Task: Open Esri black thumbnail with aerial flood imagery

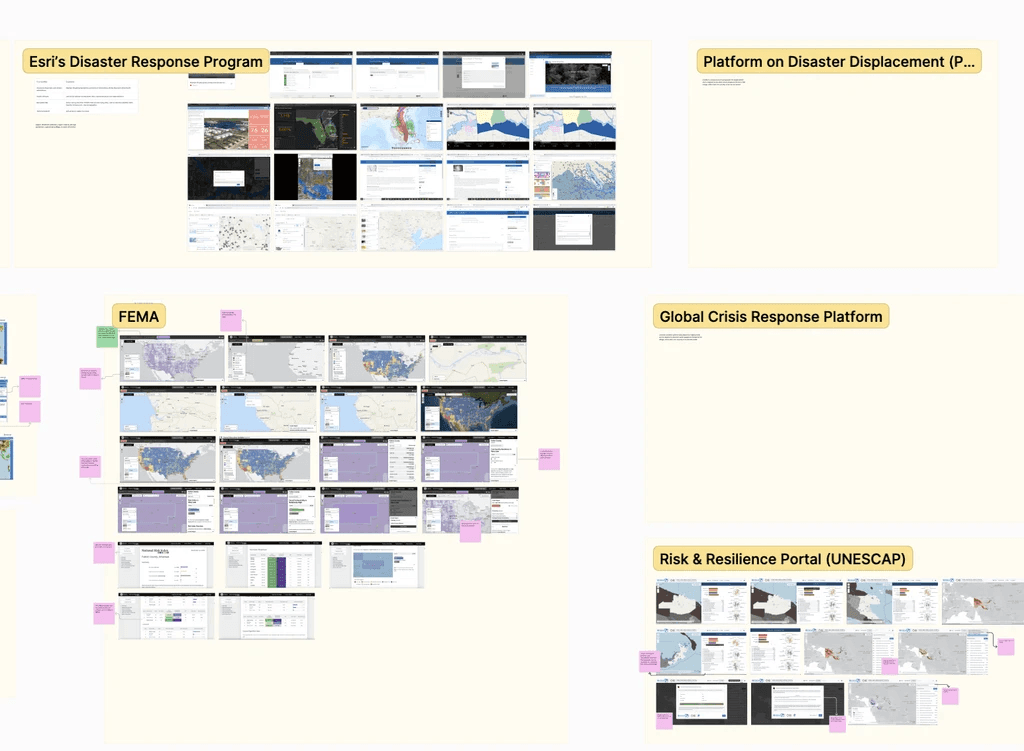Action: click(x=315, y=177)
